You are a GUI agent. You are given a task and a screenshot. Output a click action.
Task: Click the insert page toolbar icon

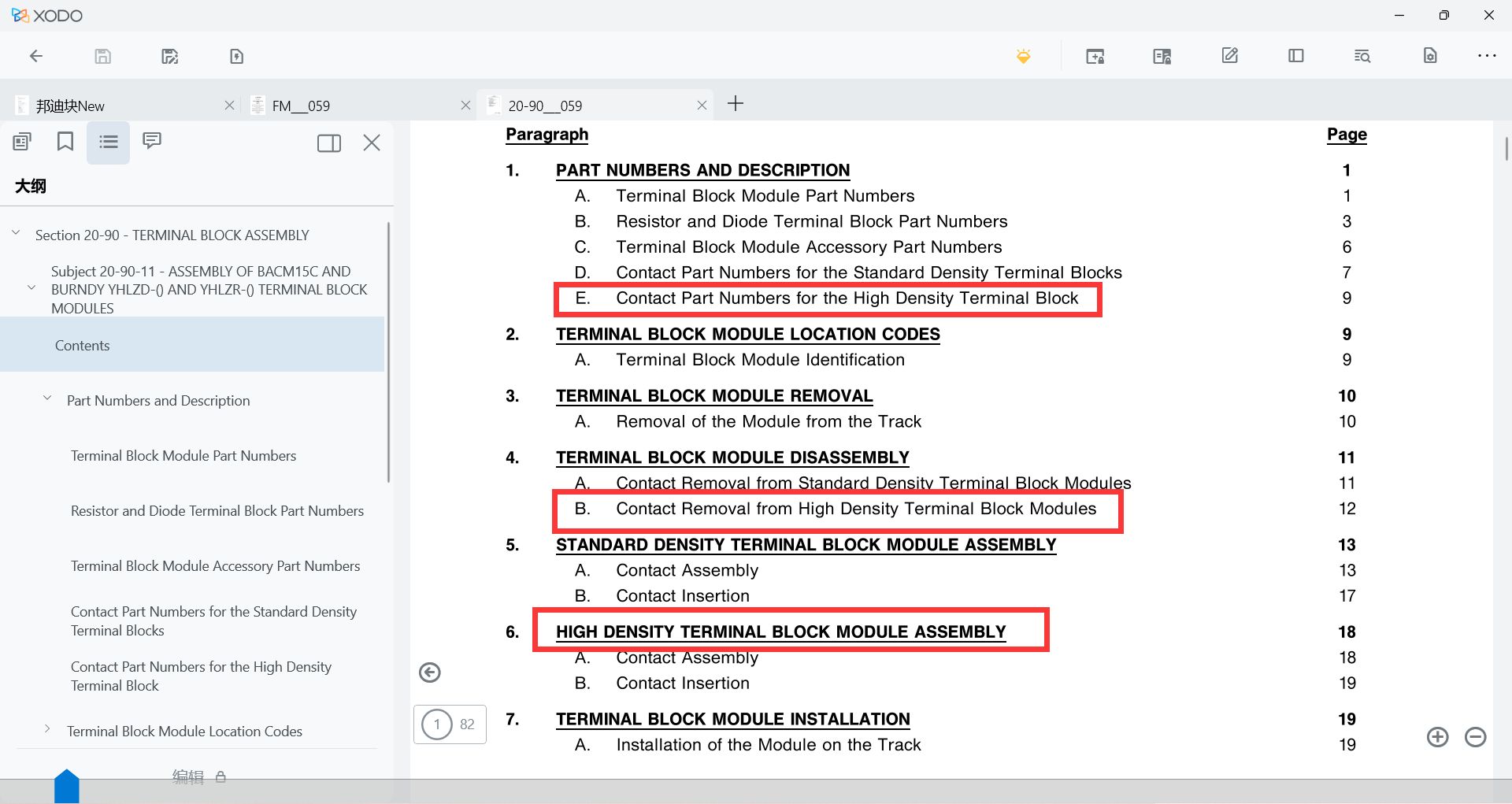tap(1095, 56)
